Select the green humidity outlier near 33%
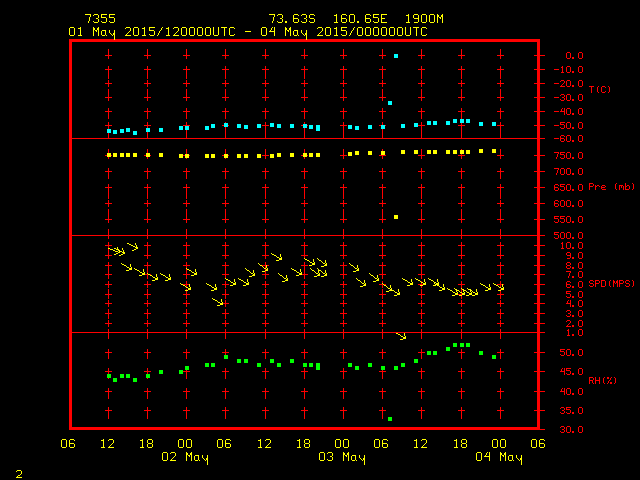640x480 pixels. click(390, 419)
